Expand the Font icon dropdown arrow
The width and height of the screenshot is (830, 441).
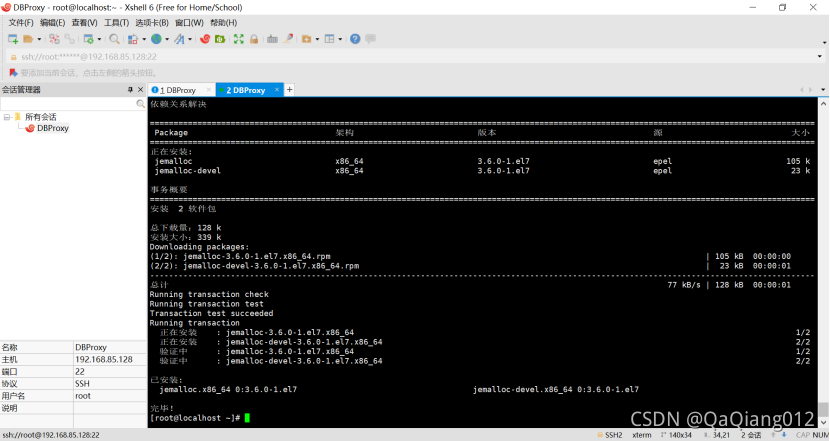point(190,39)
